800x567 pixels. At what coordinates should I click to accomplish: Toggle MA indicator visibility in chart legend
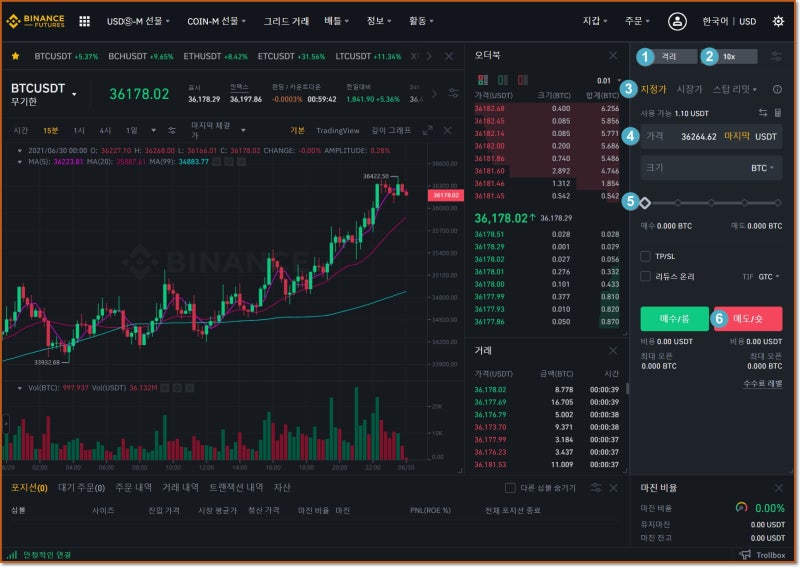pyautogui.click(x=216, y=162)
